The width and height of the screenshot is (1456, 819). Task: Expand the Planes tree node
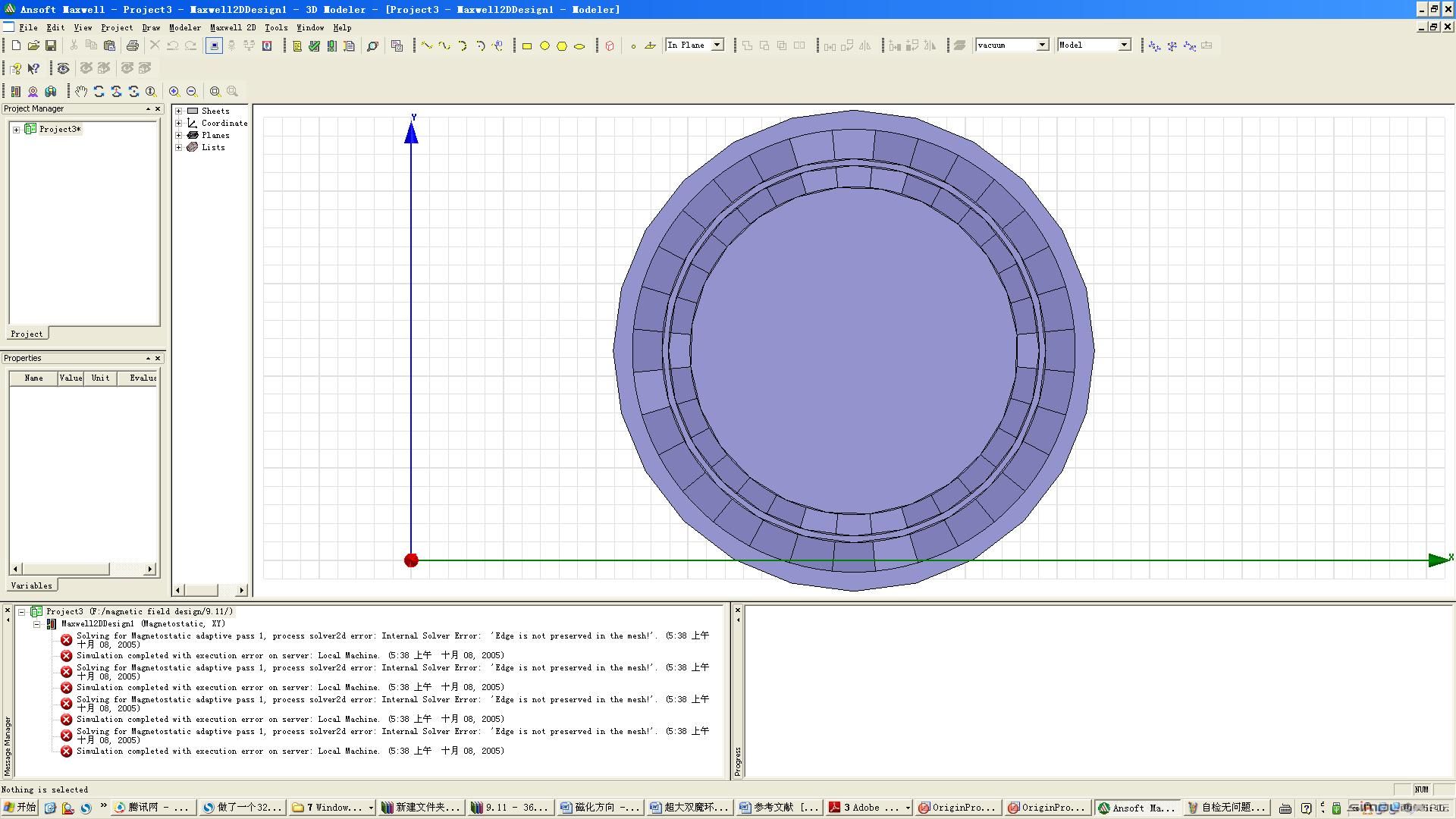click(x=179, y=135)
